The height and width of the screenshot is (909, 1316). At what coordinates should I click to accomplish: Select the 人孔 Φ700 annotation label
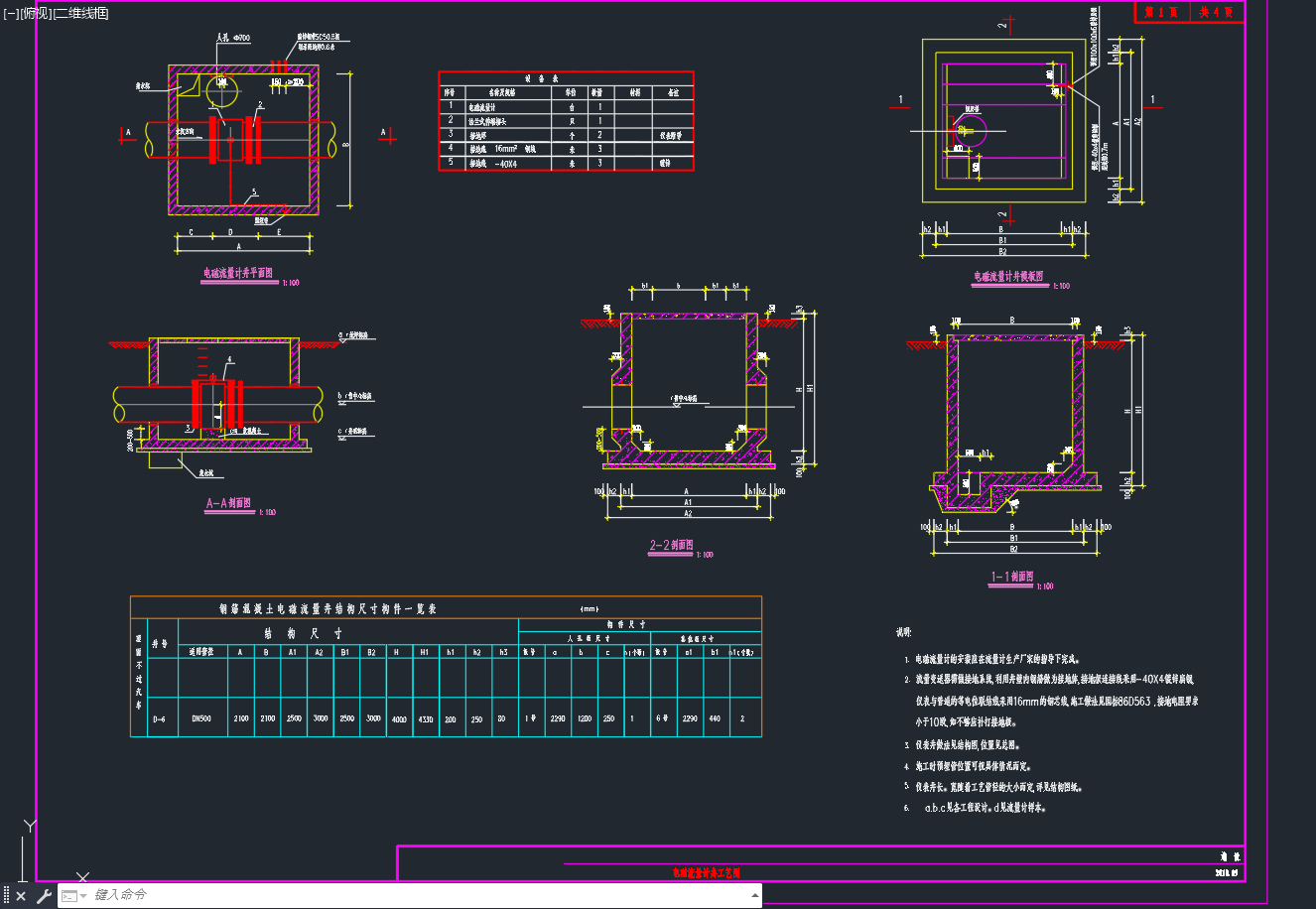click(x=233, y=39)
